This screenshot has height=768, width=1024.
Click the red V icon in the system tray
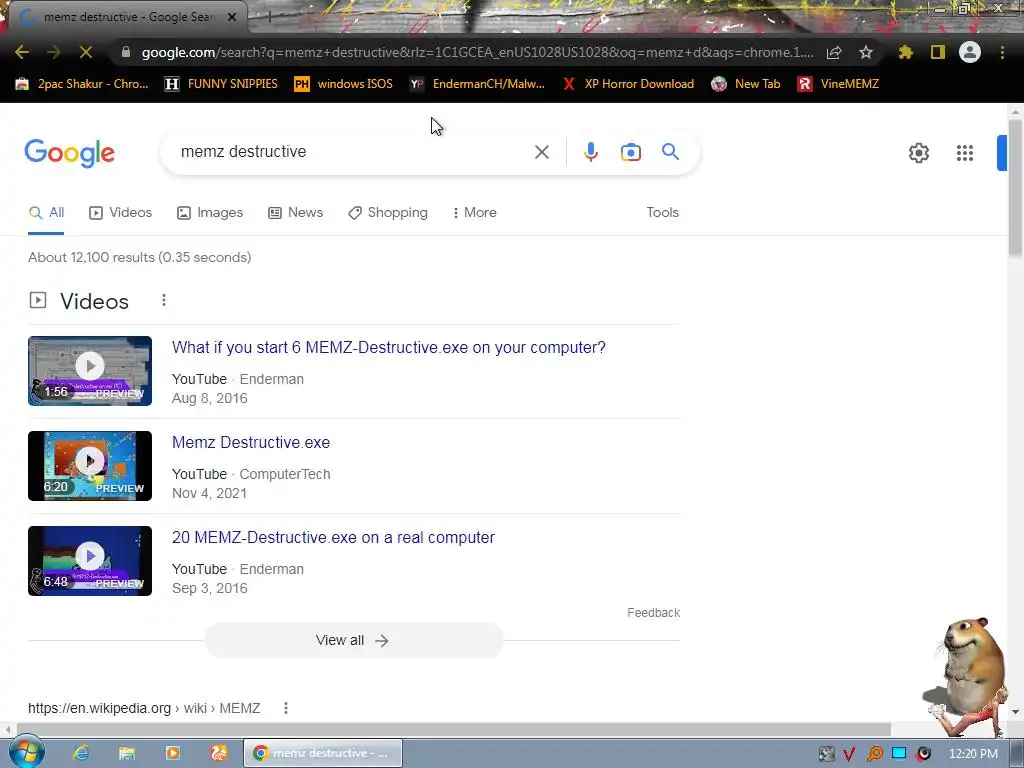(849, 754)
